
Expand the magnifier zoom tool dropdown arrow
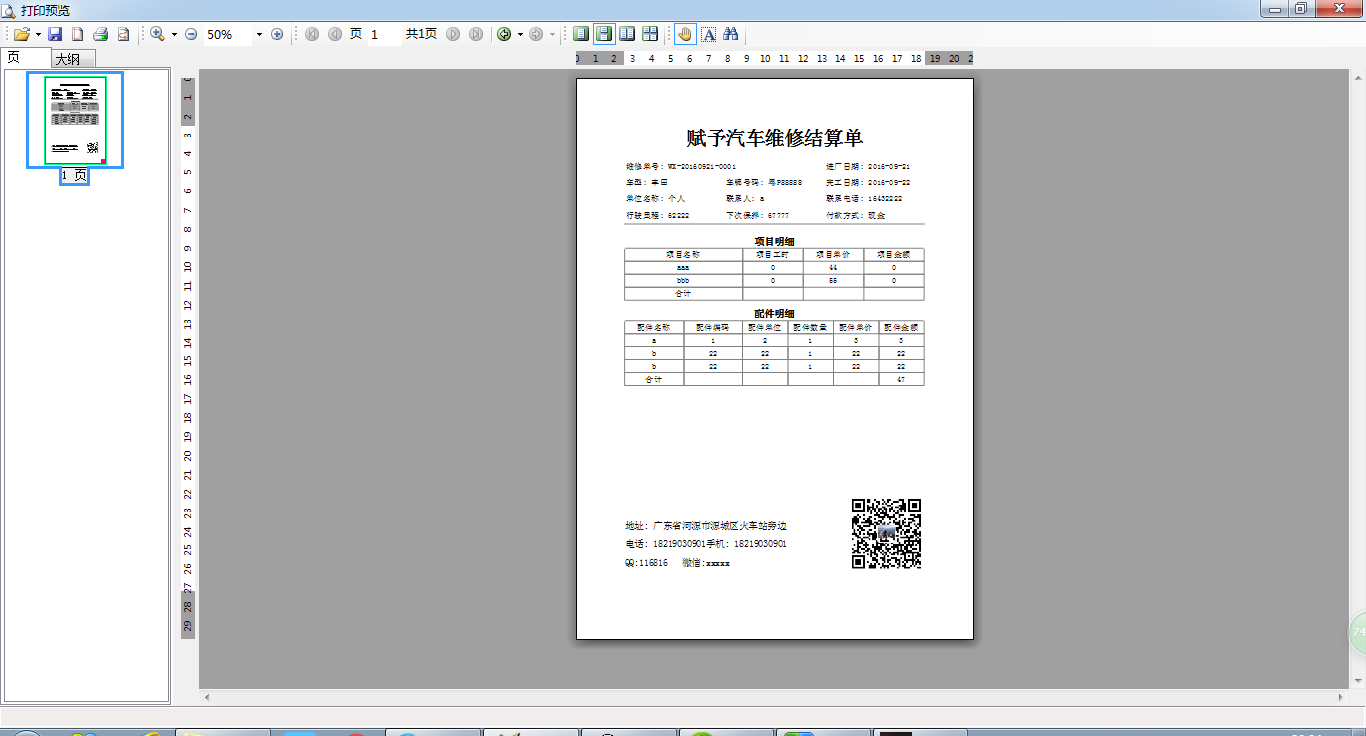[174, 34]
